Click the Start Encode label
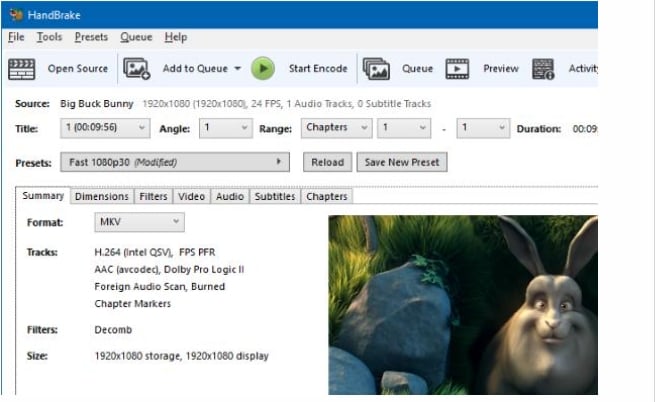655x402 pixels. coord(318,69)
